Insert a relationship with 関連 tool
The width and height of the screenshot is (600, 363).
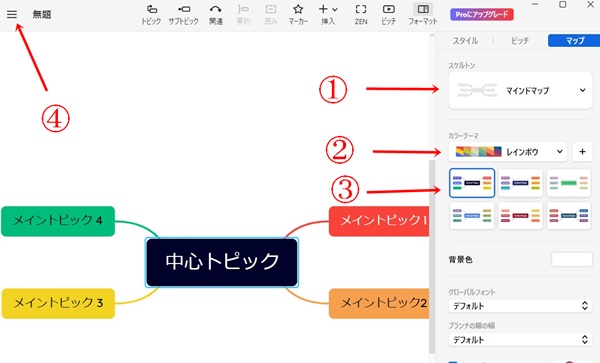pyautogui.click(x=216, y=15)
